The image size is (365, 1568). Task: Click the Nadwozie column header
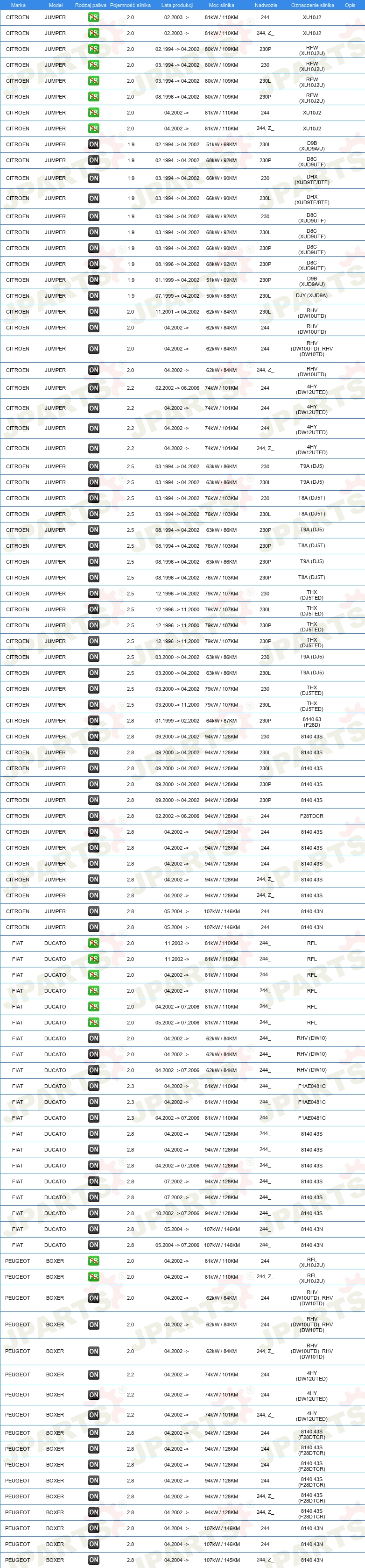pos(266,5)
